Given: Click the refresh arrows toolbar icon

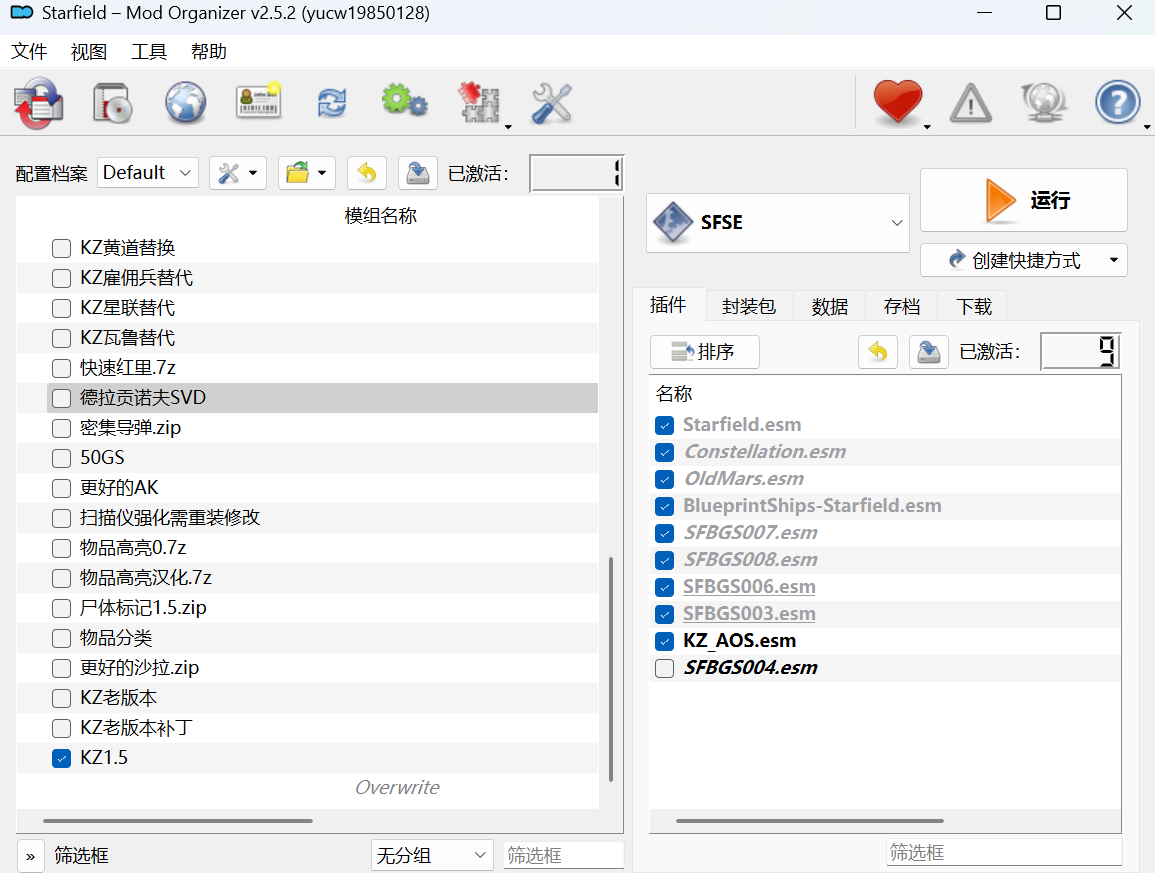Looking at the screenshot, I should click(331, 102).
